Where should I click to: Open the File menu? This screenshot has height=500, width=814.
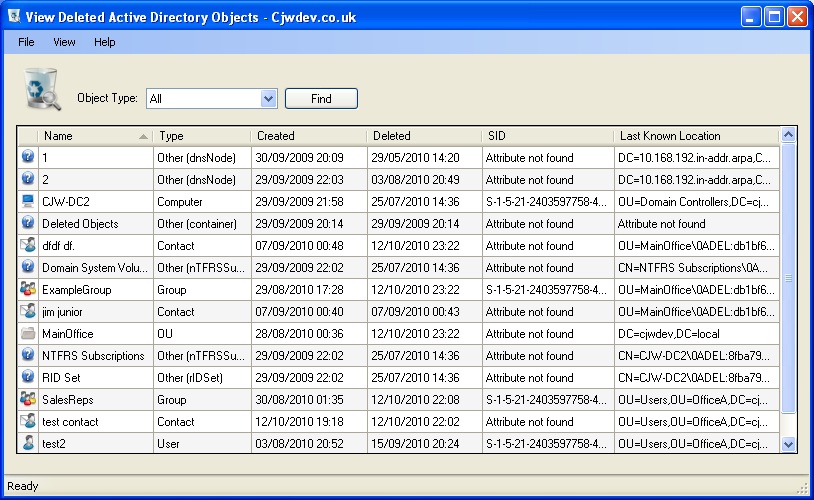26,42
